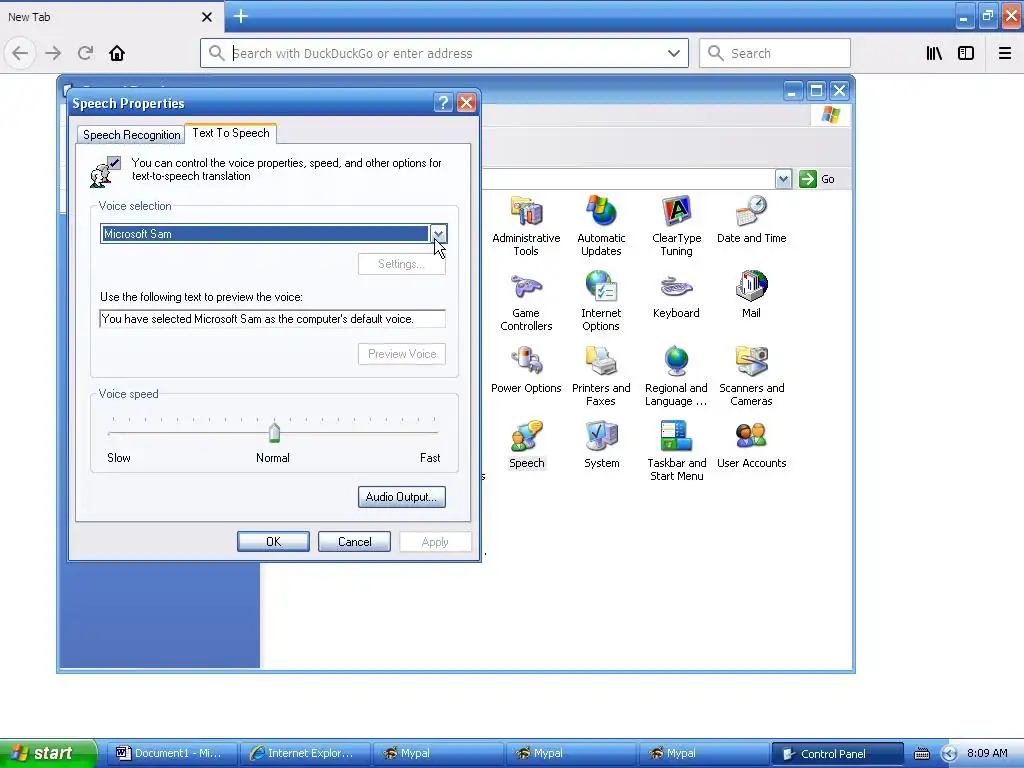
Task: Click the Speech Properties help question mark
Action: 443,103
